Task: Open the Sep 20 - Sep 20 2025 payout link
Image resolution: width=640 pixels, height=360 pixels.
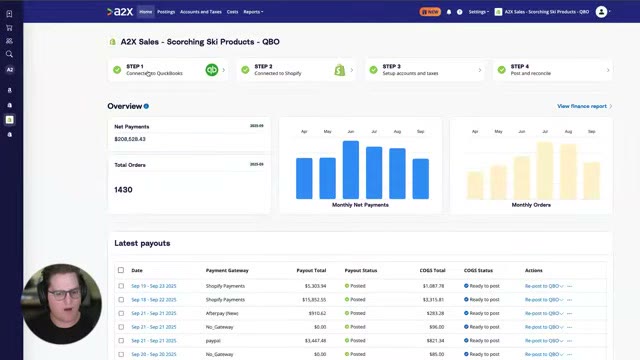Action: (154, 354)
